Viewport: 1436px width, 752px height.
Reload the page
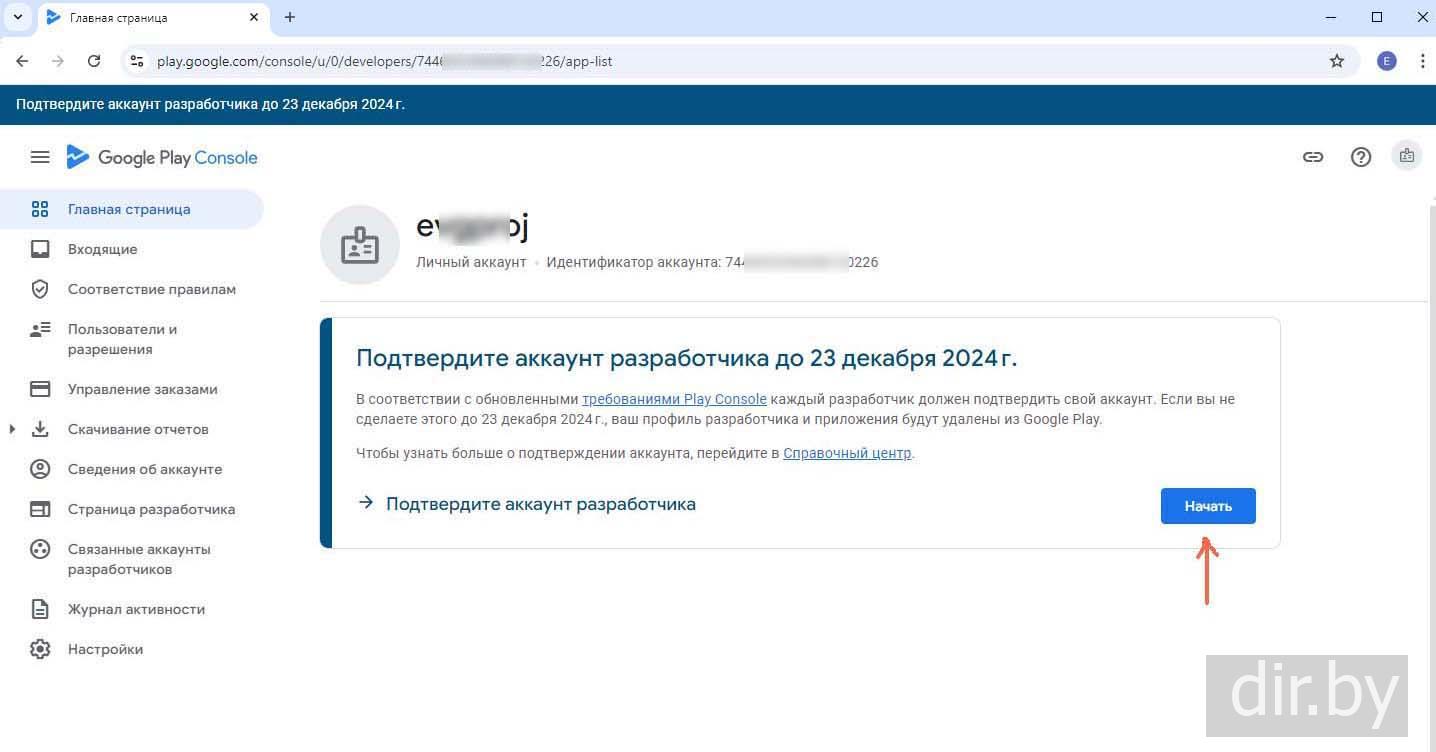pos(94,61)
